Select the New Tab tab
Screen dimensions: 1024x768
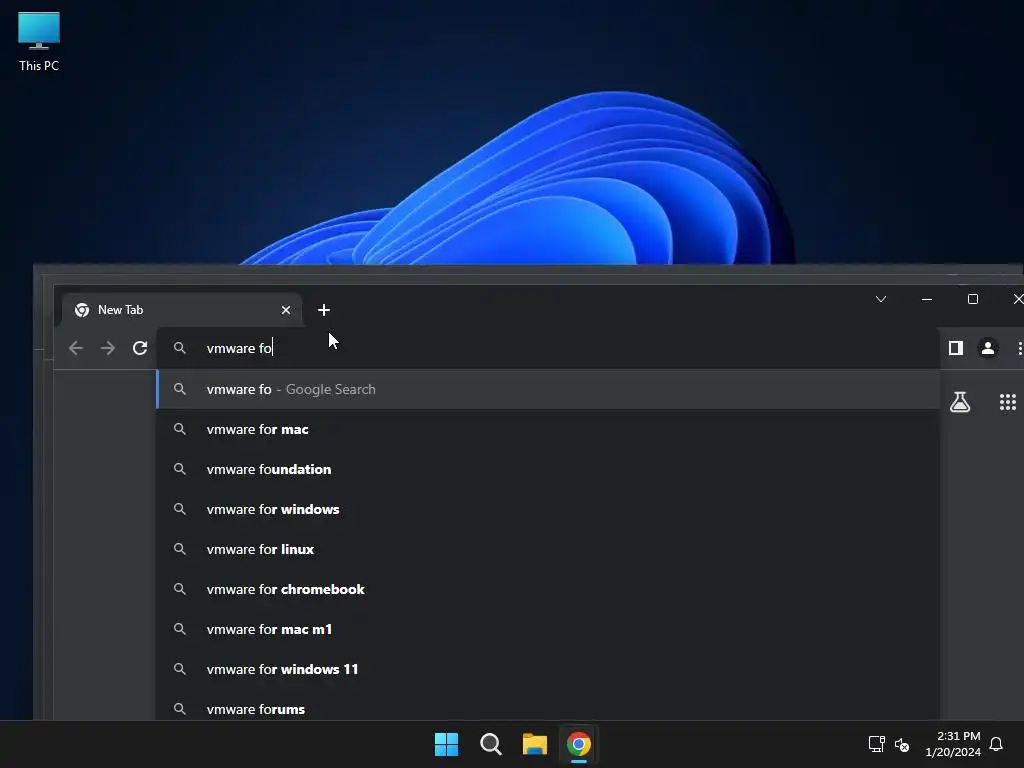coord(182,310)
